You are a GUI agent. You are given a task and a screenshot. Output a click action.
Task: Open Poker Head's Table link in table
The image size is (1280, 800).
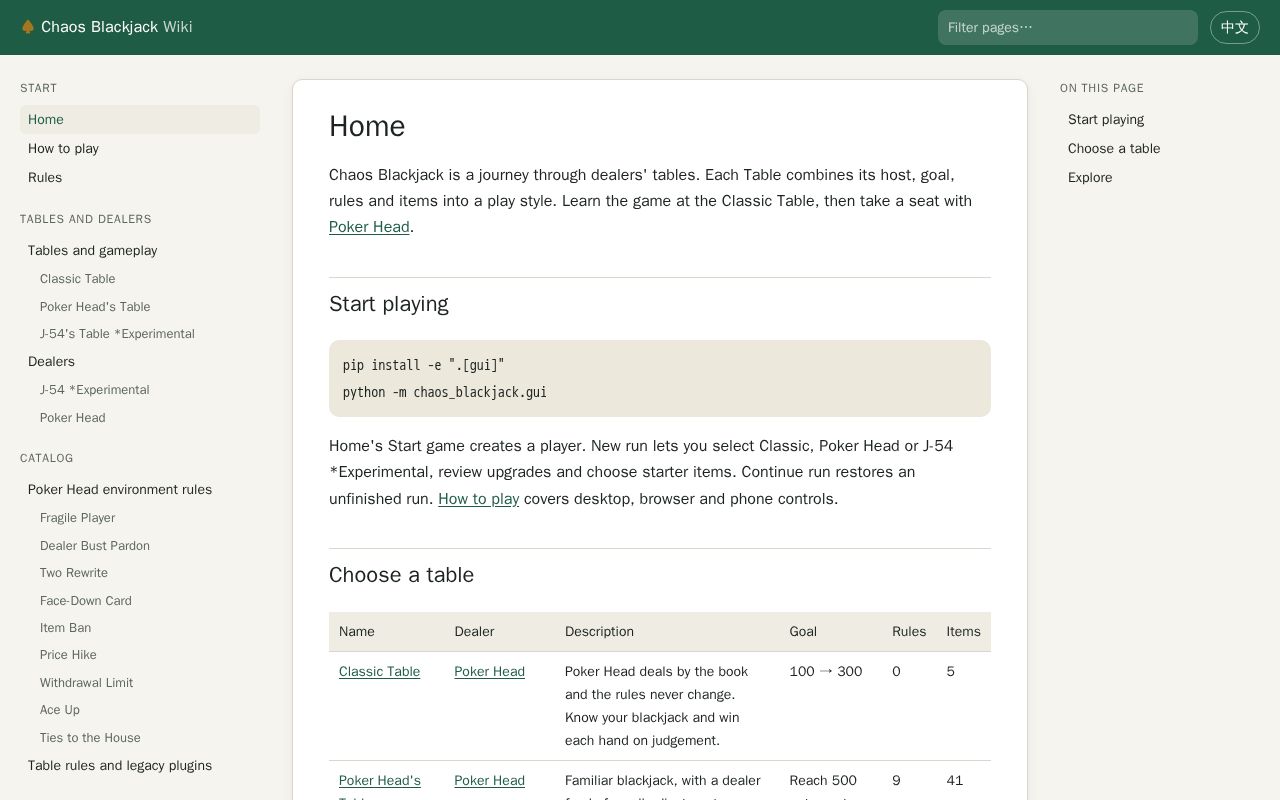[x=380, y=781]
